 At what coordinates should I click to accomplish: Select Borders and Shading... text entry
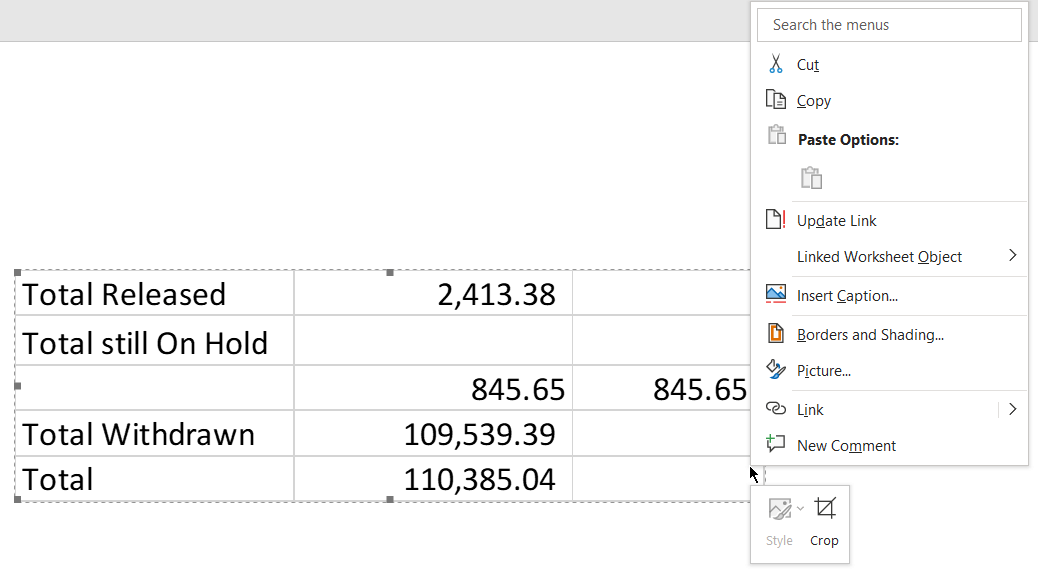pyautogui.click(x=871, y=335)
